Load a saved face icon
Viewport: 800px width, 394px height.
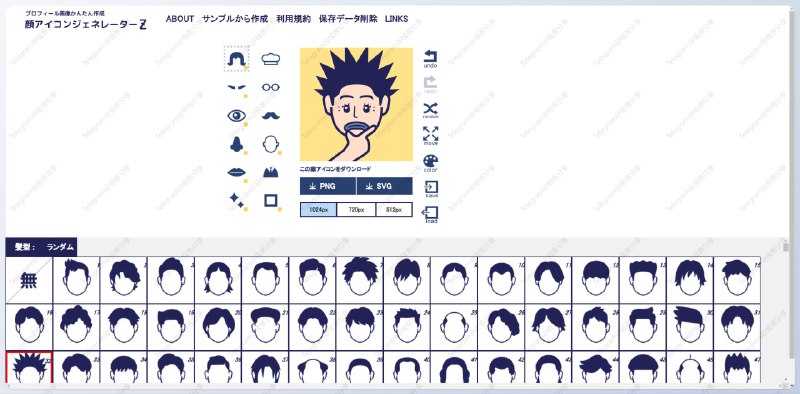click(x=430, y=214)
